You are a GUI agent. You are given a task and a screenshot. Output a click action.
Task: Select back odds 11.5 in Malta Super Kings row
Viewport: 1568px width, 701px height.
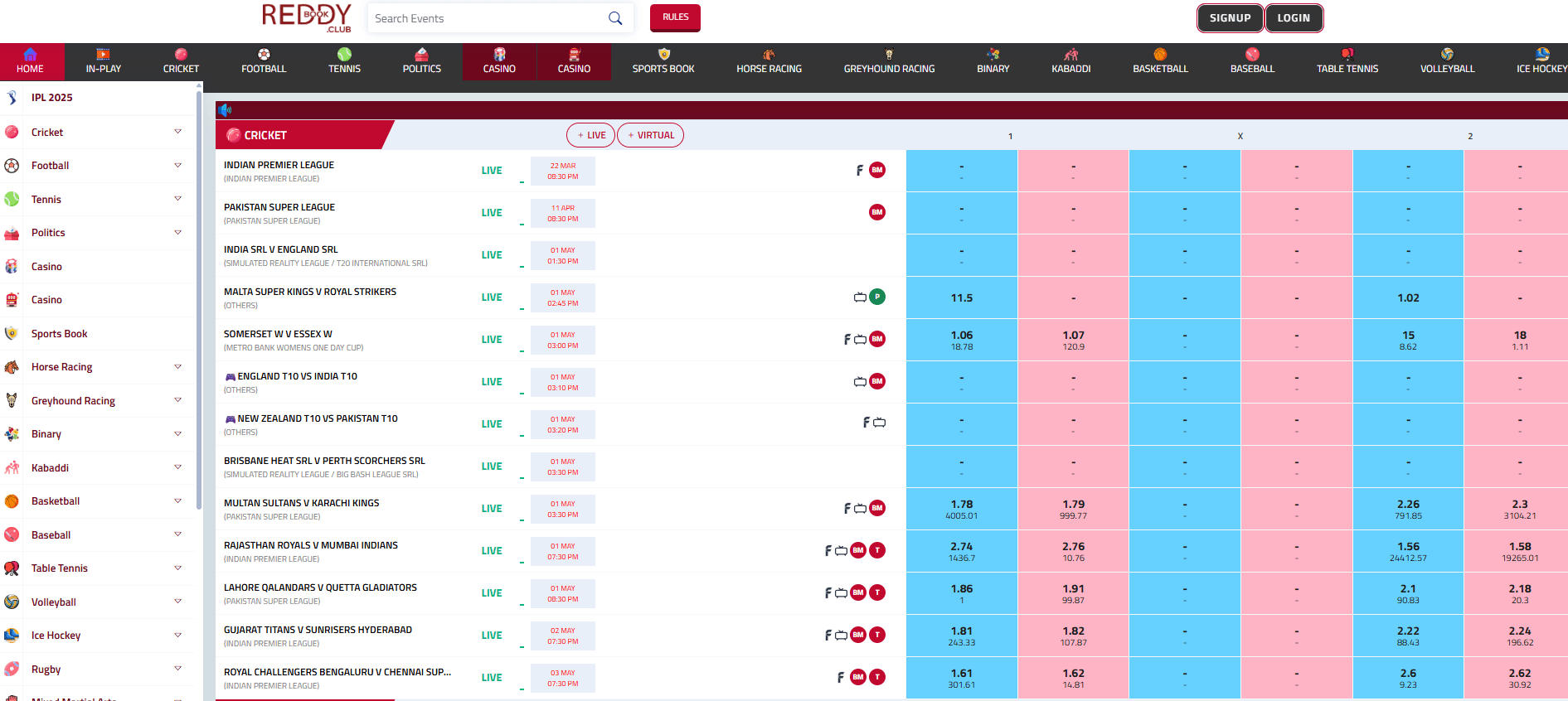[962, 297]
